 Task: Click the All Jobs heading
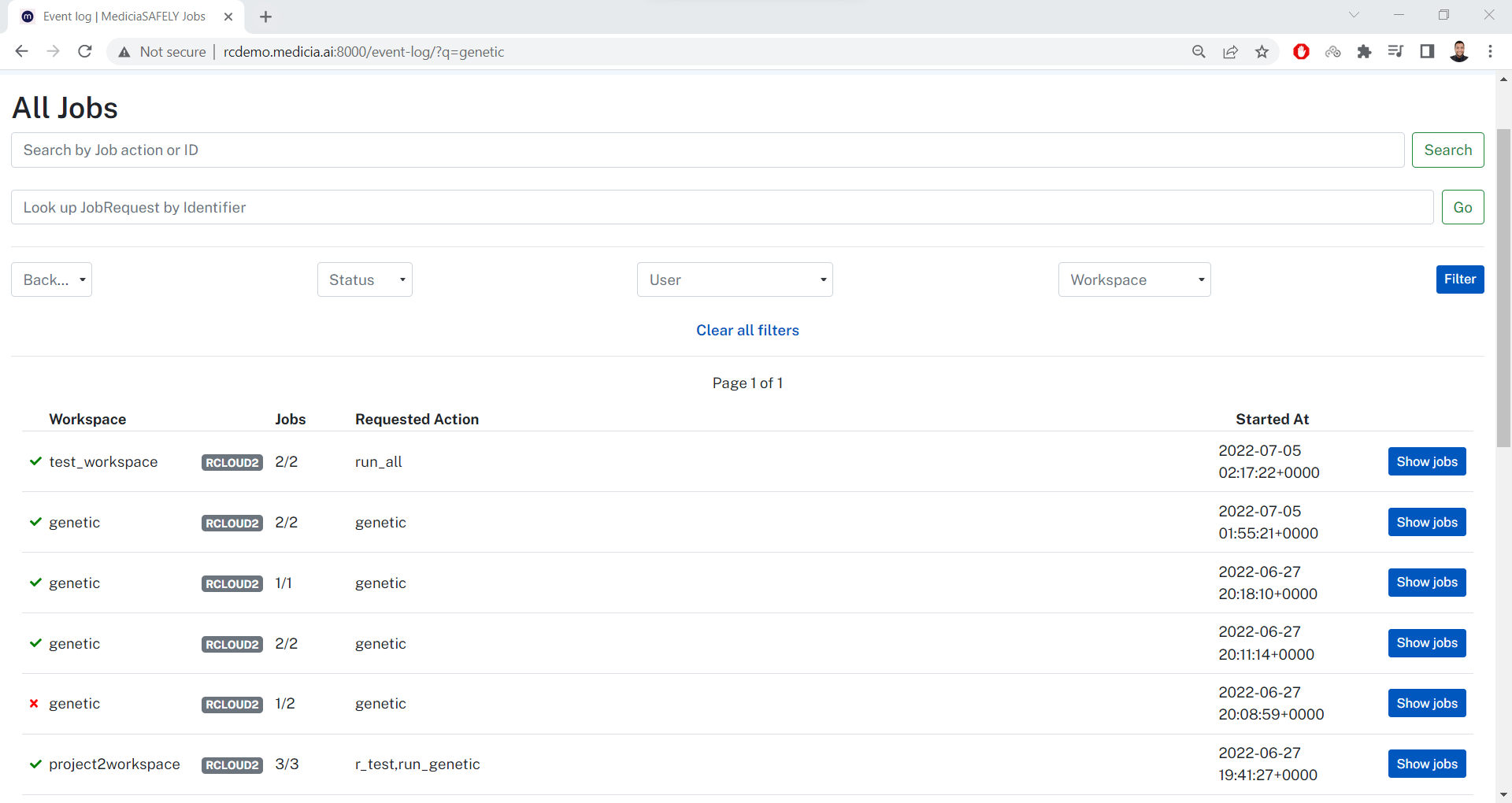[x=65, y=108]
